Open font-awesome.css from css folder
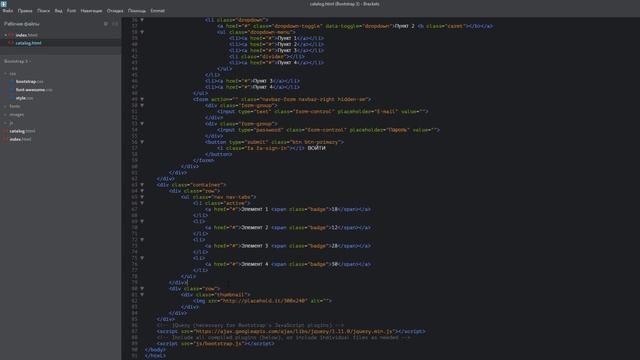This screenshot has height=360, width=640. point(34,90)
